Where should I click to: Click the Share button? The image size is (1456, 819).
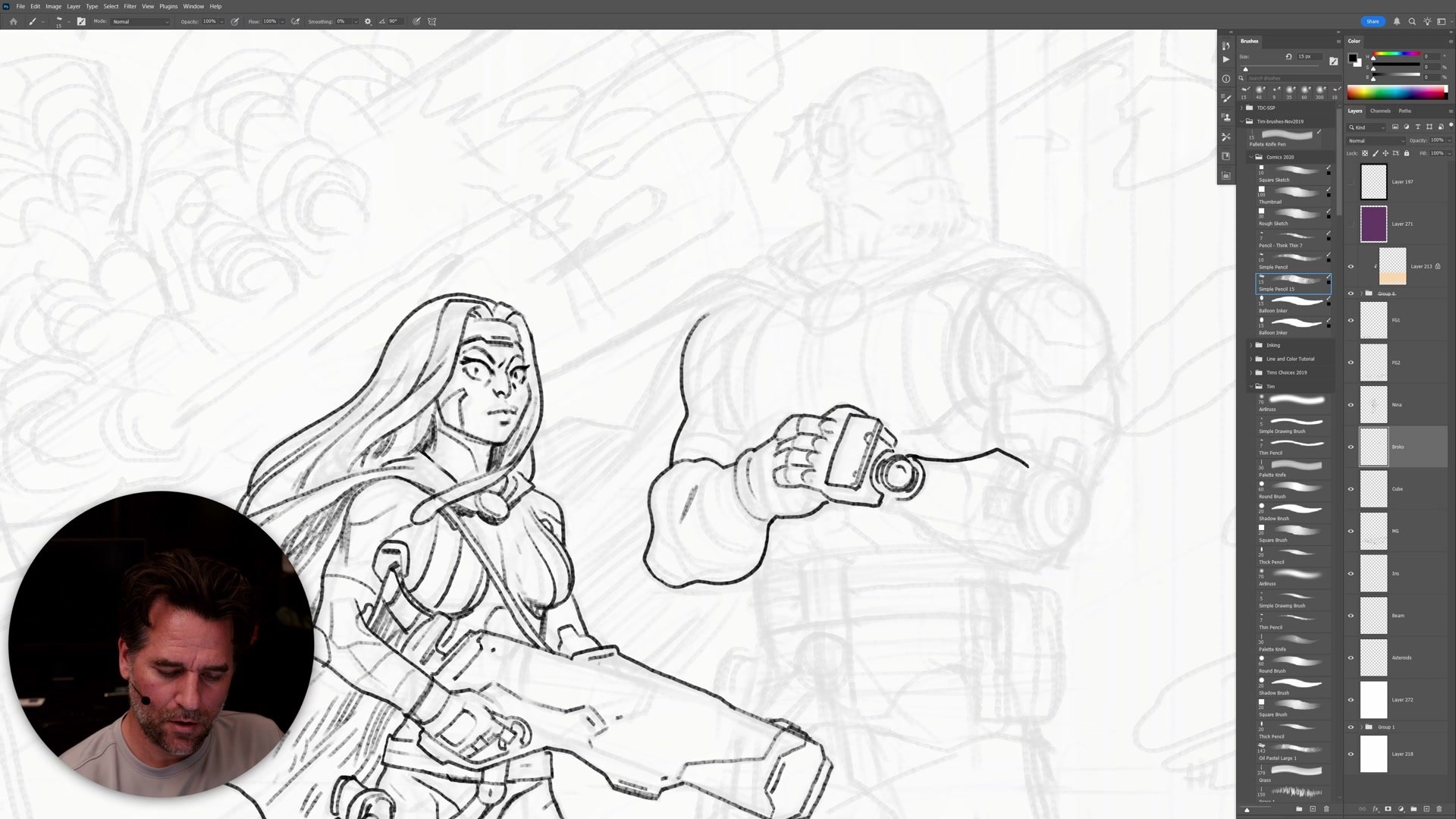(x=1373, y=21)
